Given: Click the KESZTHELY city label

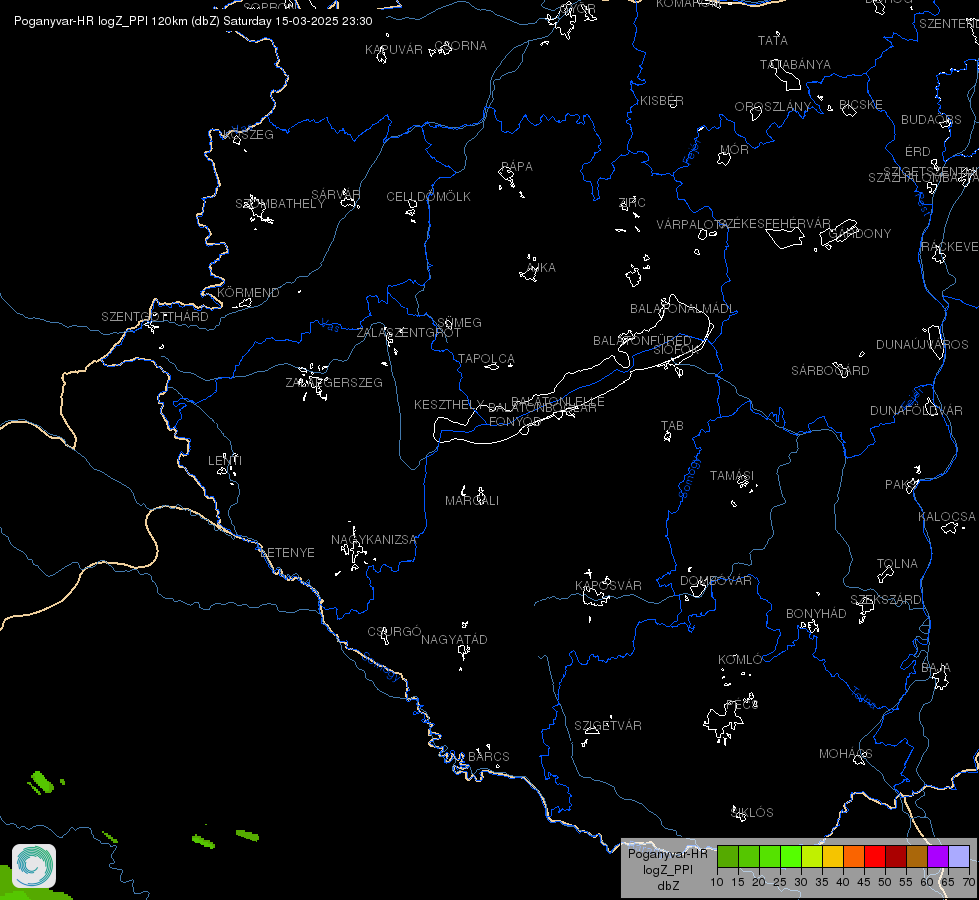Looking at the screenshot, I should coord(449,405).
